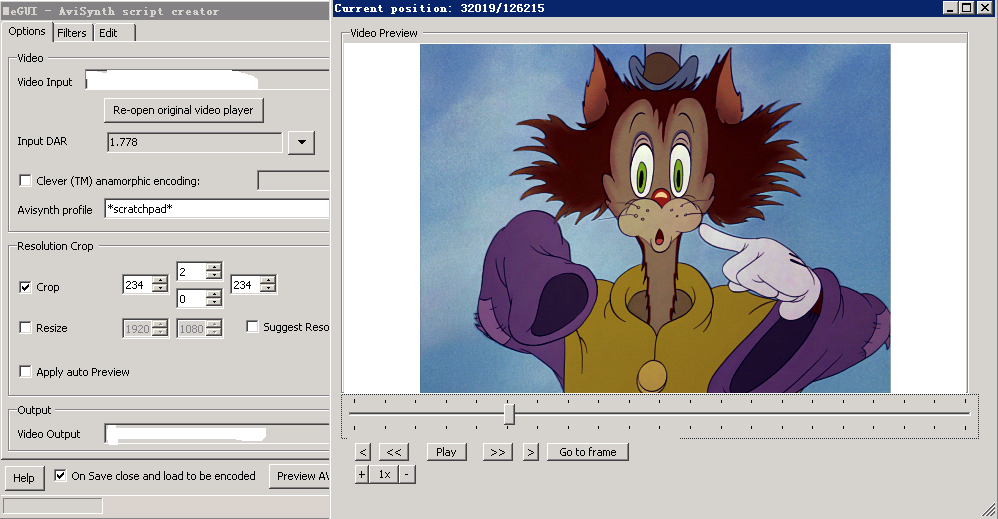The height and width of the screenshot is (519, 998).
Task: Click Go to frame button
Action: pyautogui.click(x=588, y=452)
